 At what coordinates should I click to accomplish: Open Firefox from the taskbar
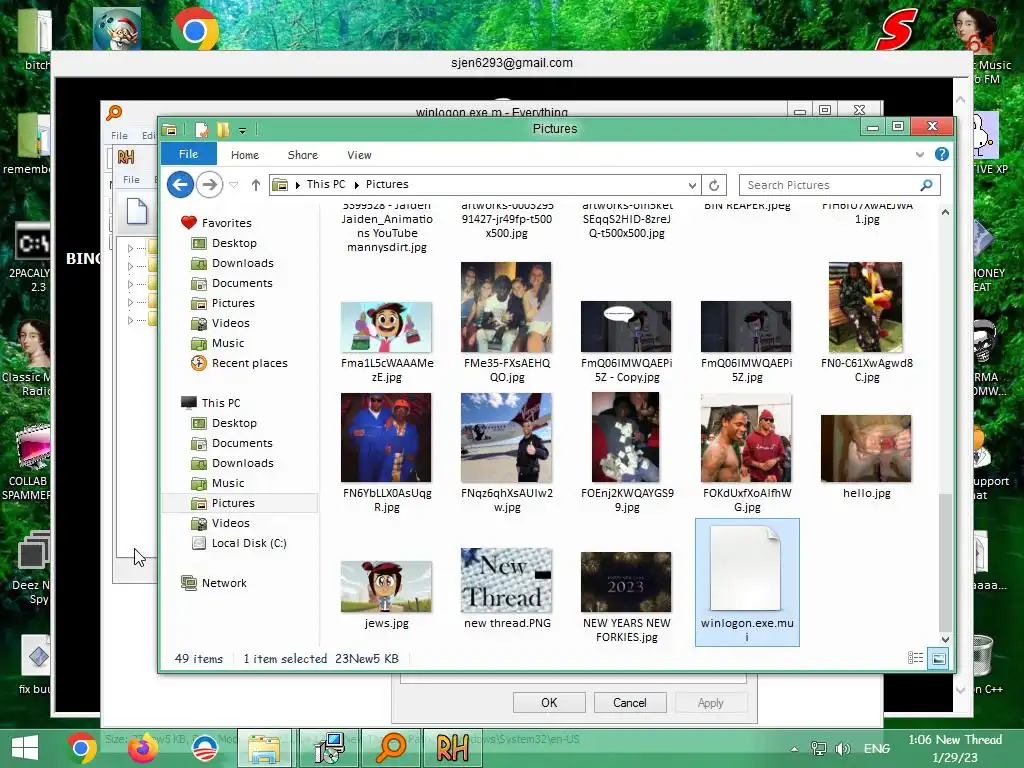(142, 748)
